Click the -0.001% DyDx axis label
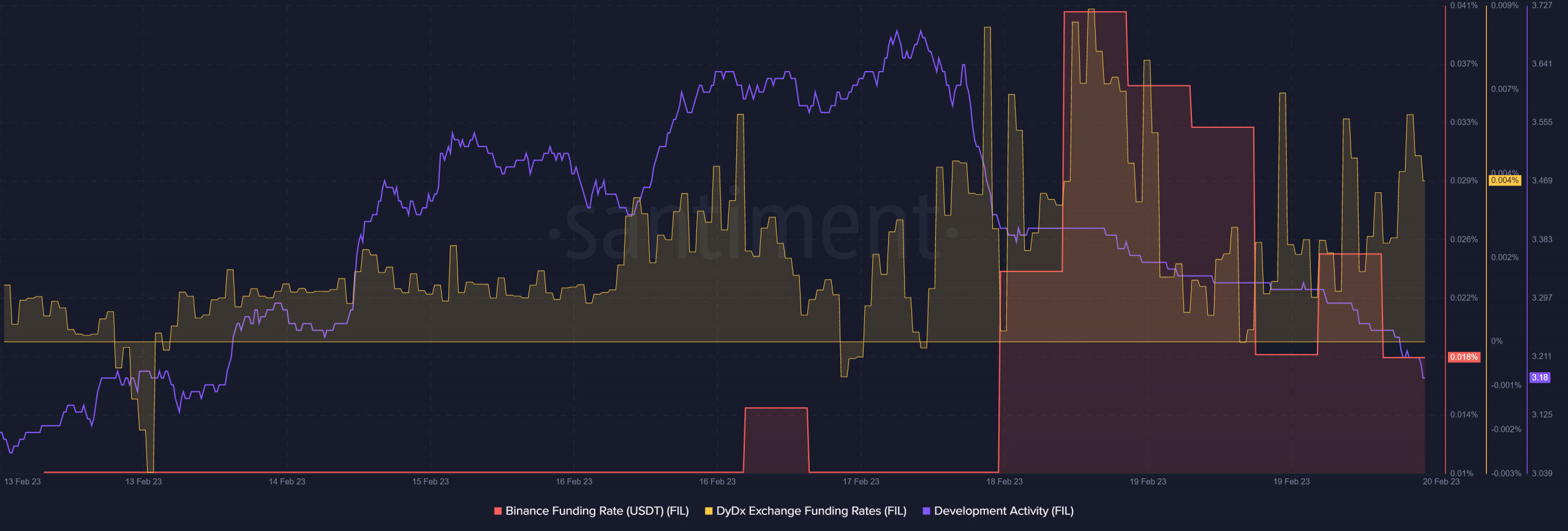This screenshot has height=531, width=1568. pos(1506,385)
